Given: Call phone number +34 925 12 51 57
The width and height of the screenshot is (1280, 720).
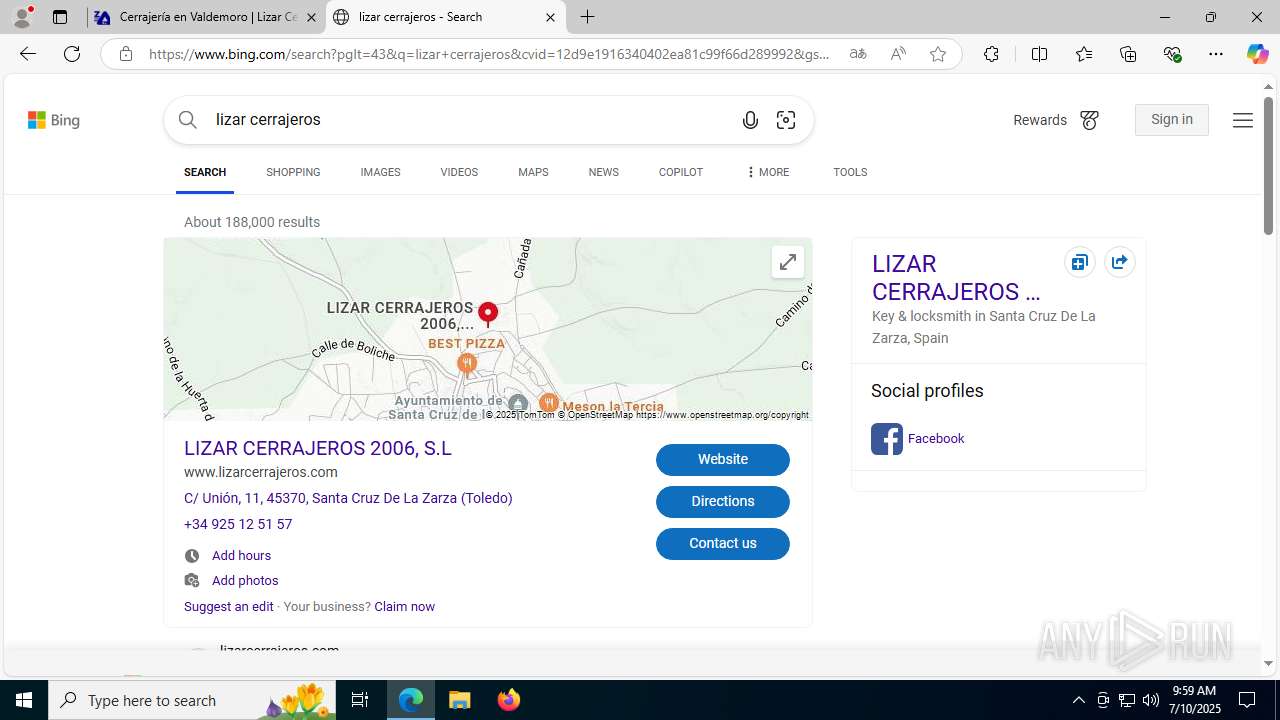Looking at the screenshot, I should coord(238,524).
